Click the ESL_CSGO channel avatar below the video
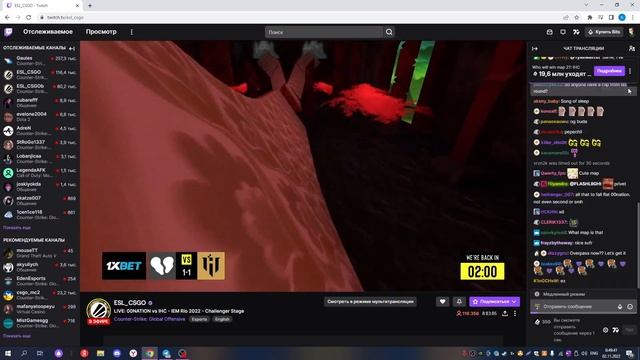 tap(98, 310)
